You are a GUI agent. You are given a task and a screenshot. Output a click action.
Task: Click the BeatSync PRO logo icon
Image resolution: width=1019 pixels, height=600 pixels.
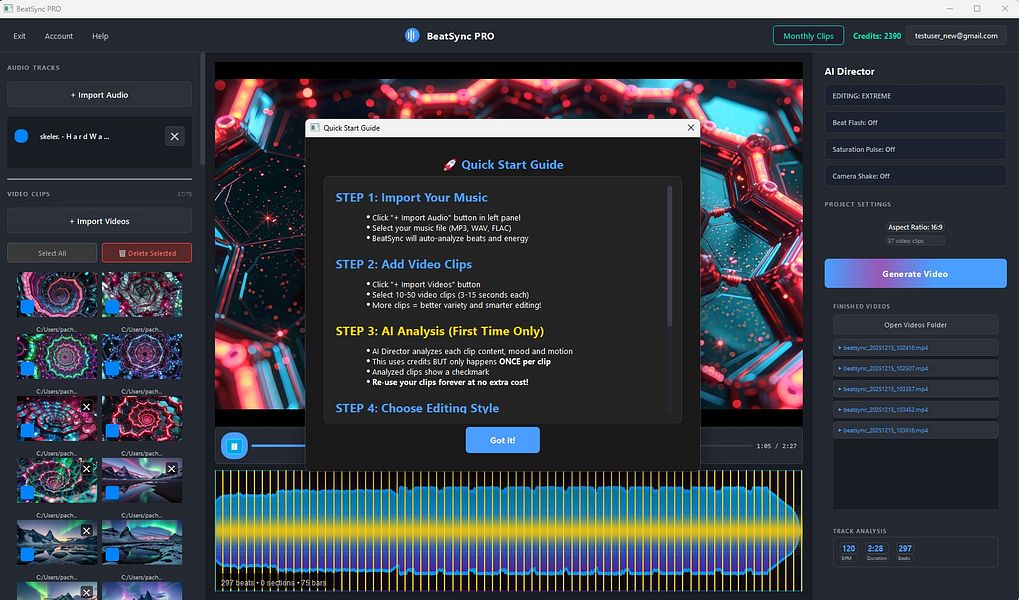tap(411, 35)
